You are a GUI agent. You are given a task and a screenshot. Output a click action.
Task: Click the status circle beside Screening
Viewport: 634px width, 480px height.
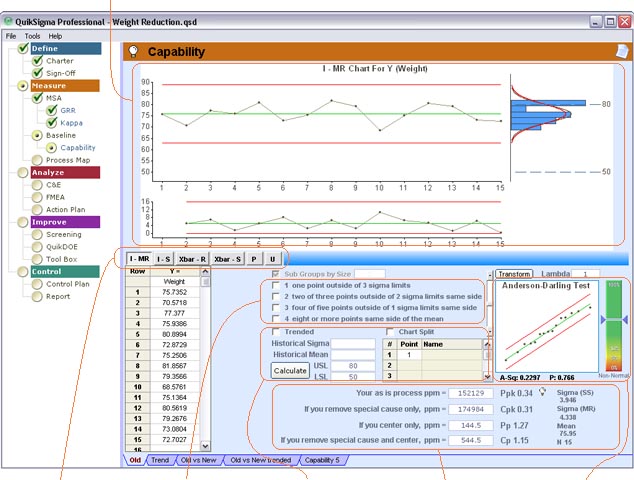[37, 235]
